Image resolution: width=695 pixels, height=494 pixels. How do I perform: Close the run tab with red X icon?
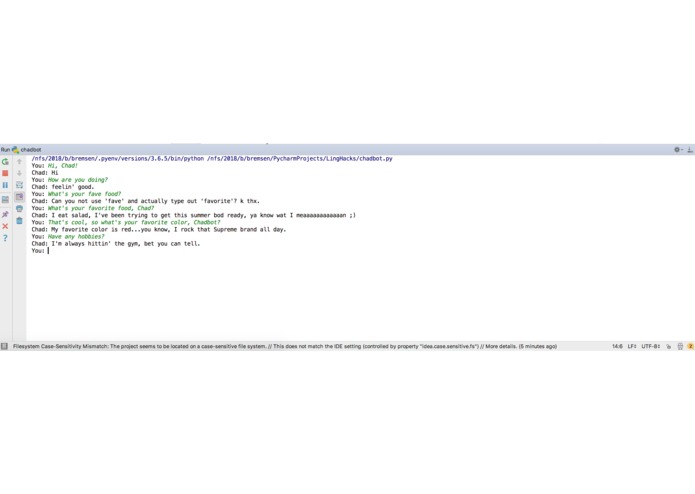(x=5, y=226)
